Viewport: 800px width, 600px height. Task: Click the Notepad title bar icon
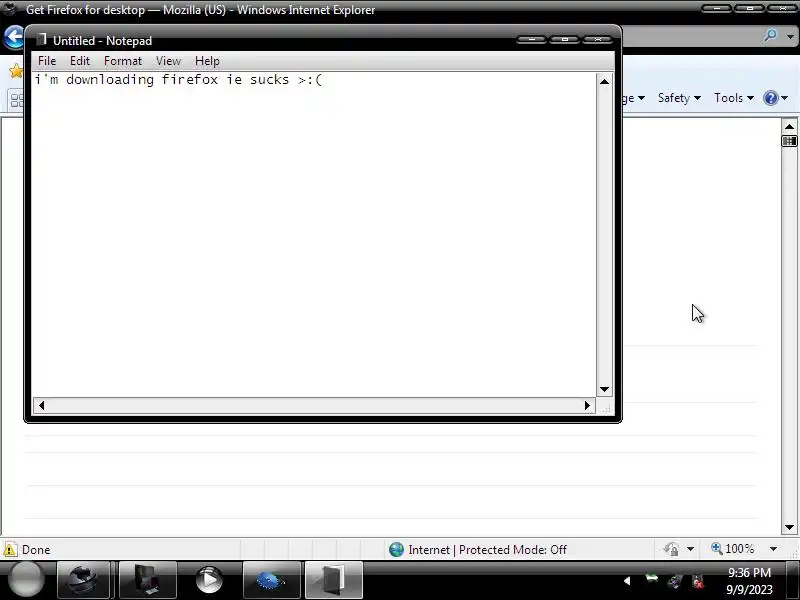pyautogui.click(x=41, y=40)
